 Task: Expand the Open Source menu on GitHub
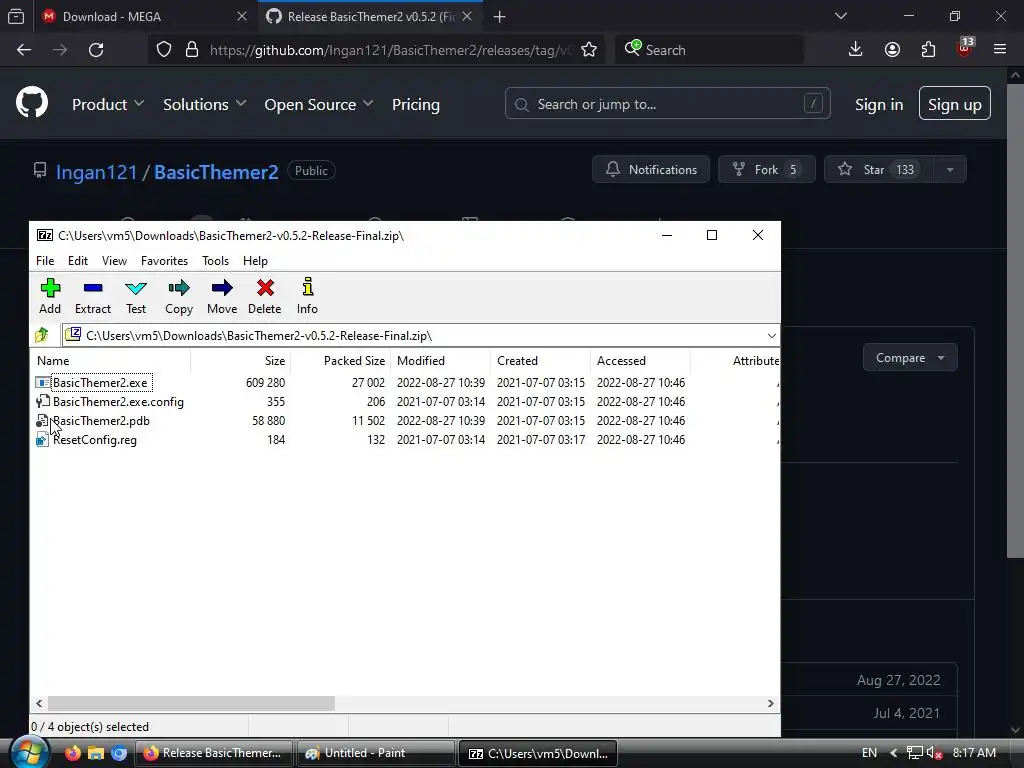tap(319, 104)
